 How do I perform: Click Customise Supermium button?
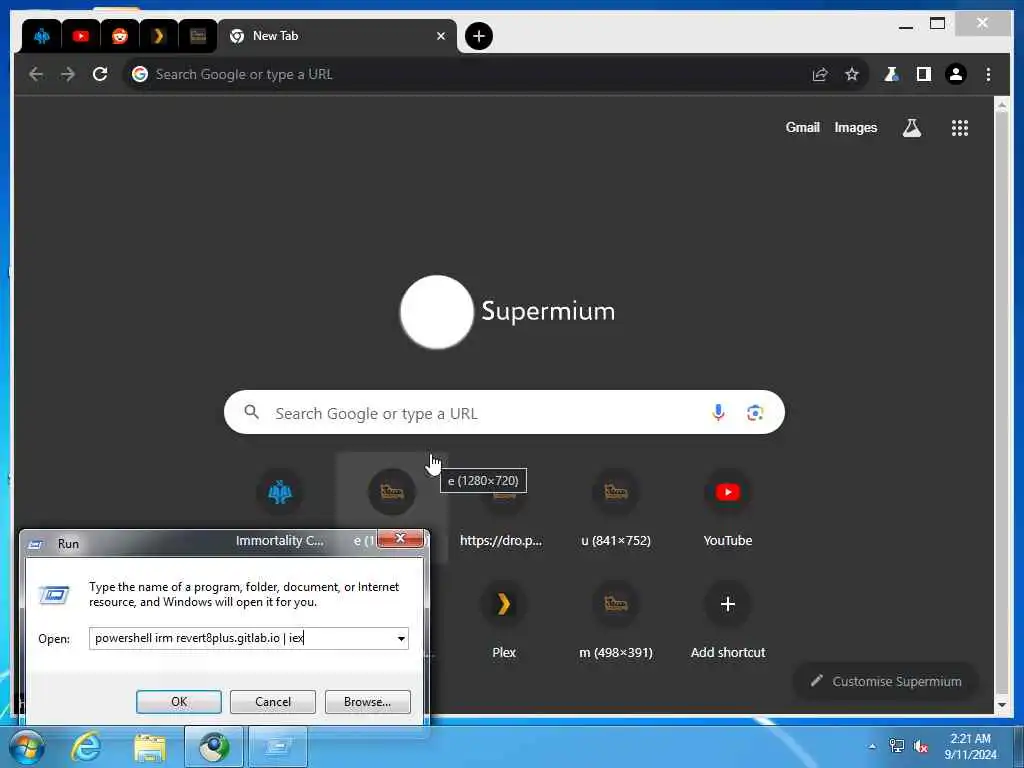pyautogui.click(x=886, y=681)
